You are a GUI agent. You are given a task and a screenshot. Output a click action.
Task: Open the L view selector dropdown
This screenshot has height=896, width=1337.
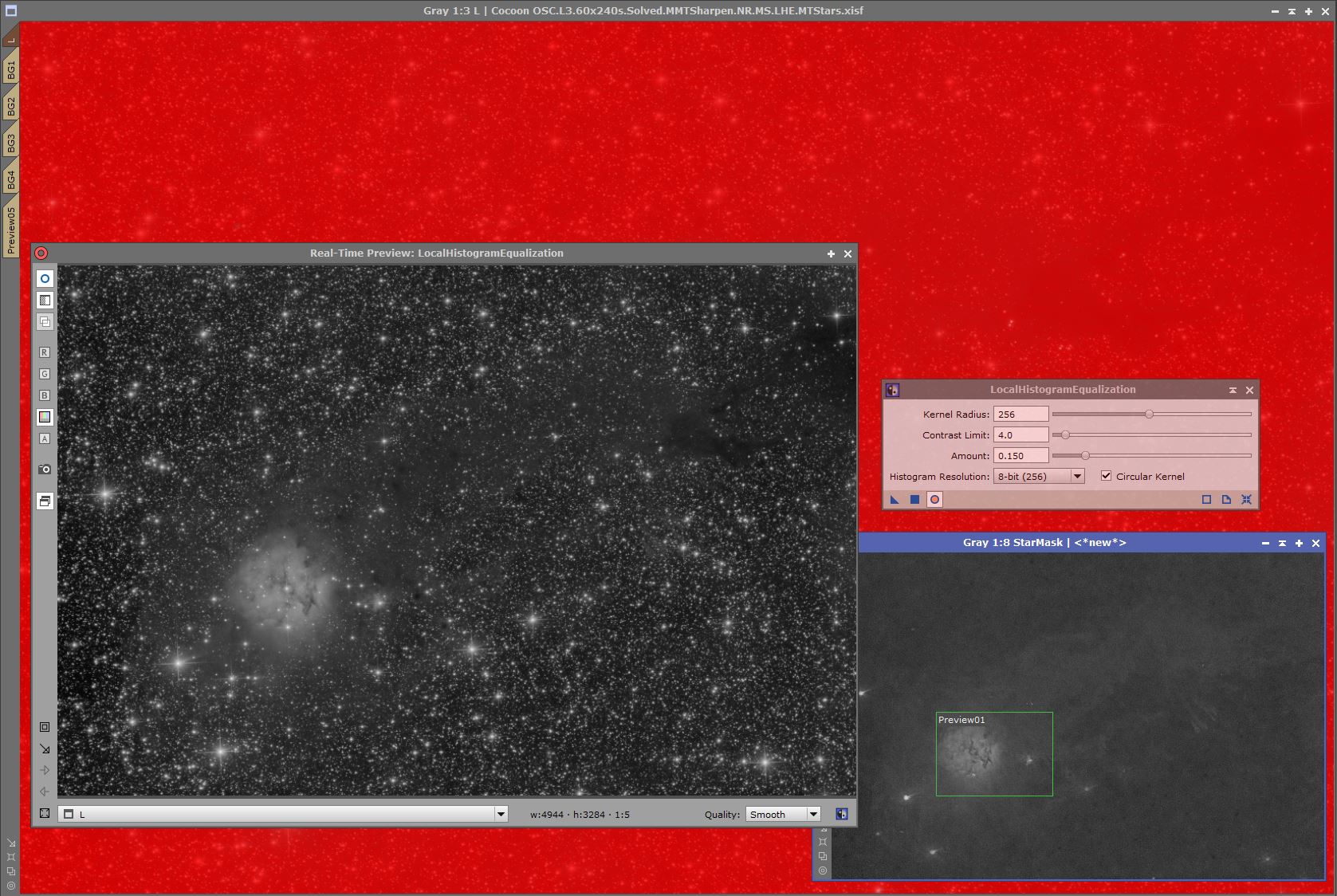tap(501, 814)
